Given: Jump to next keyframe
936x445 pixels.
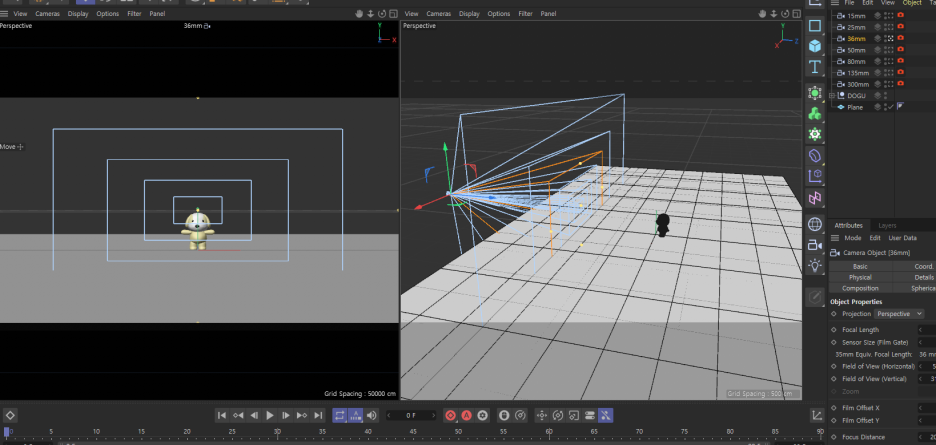Looking at the screenshot, I should (302, 415).
